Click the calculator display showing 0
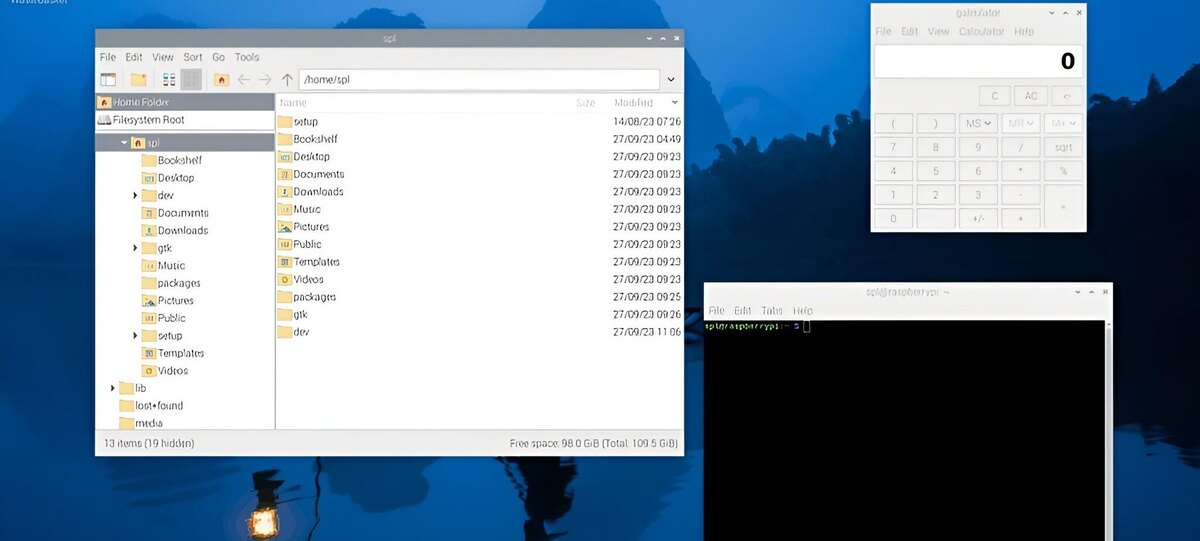1200x541 pixels. click(x=977, y=61)
